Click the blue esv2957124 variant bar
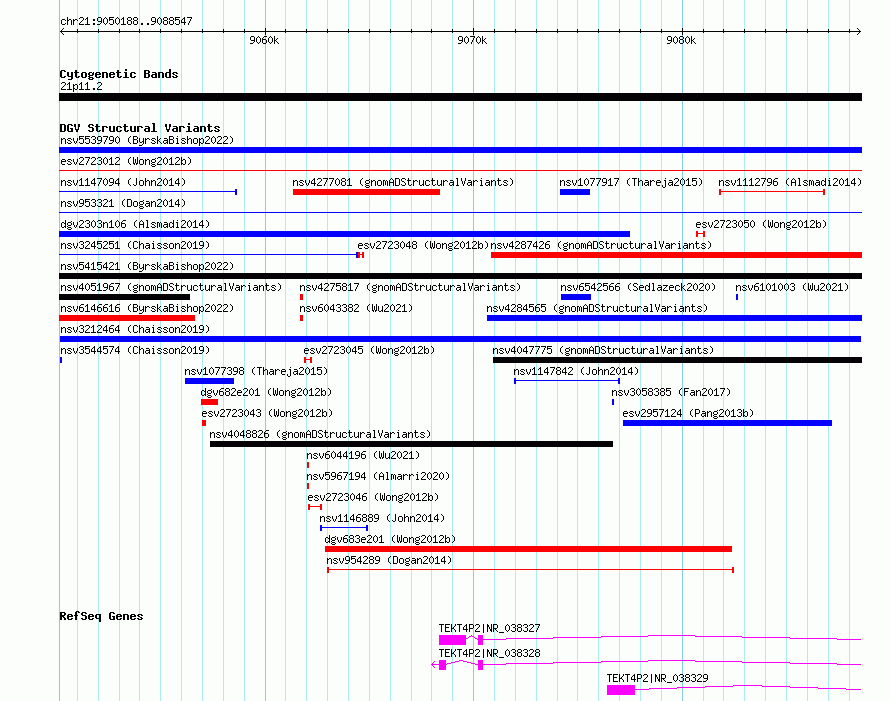The width and height of the screenshot is (890, 701). 728,423
